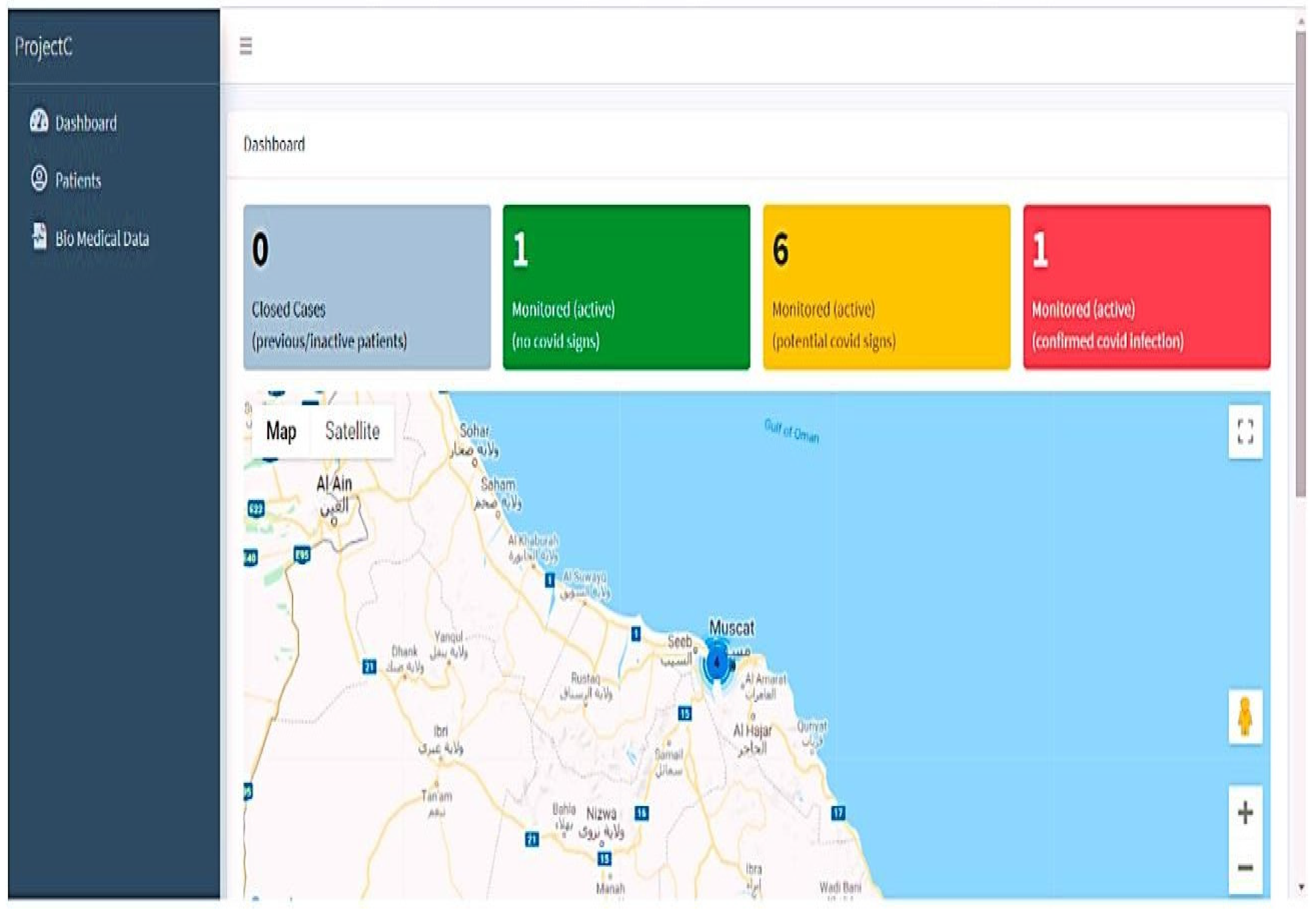Image resolution: width=1316 pixels, height=911 pixels.
Task: Open the red confirmed covid infection card
Action: point(1147,287)
